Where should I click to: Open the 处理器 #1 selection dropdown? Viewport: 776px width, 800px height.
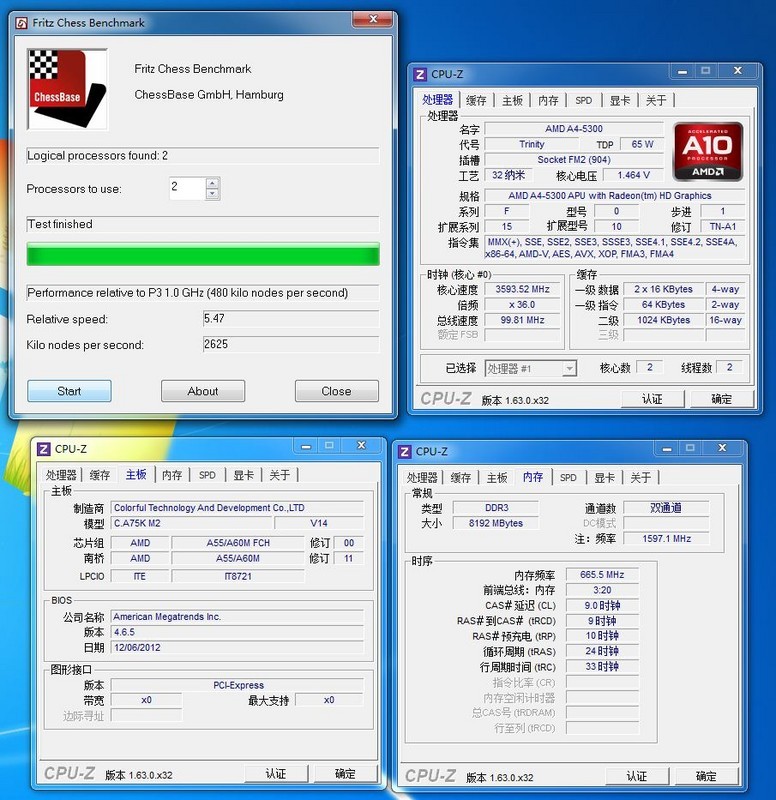tap(569, 368)
